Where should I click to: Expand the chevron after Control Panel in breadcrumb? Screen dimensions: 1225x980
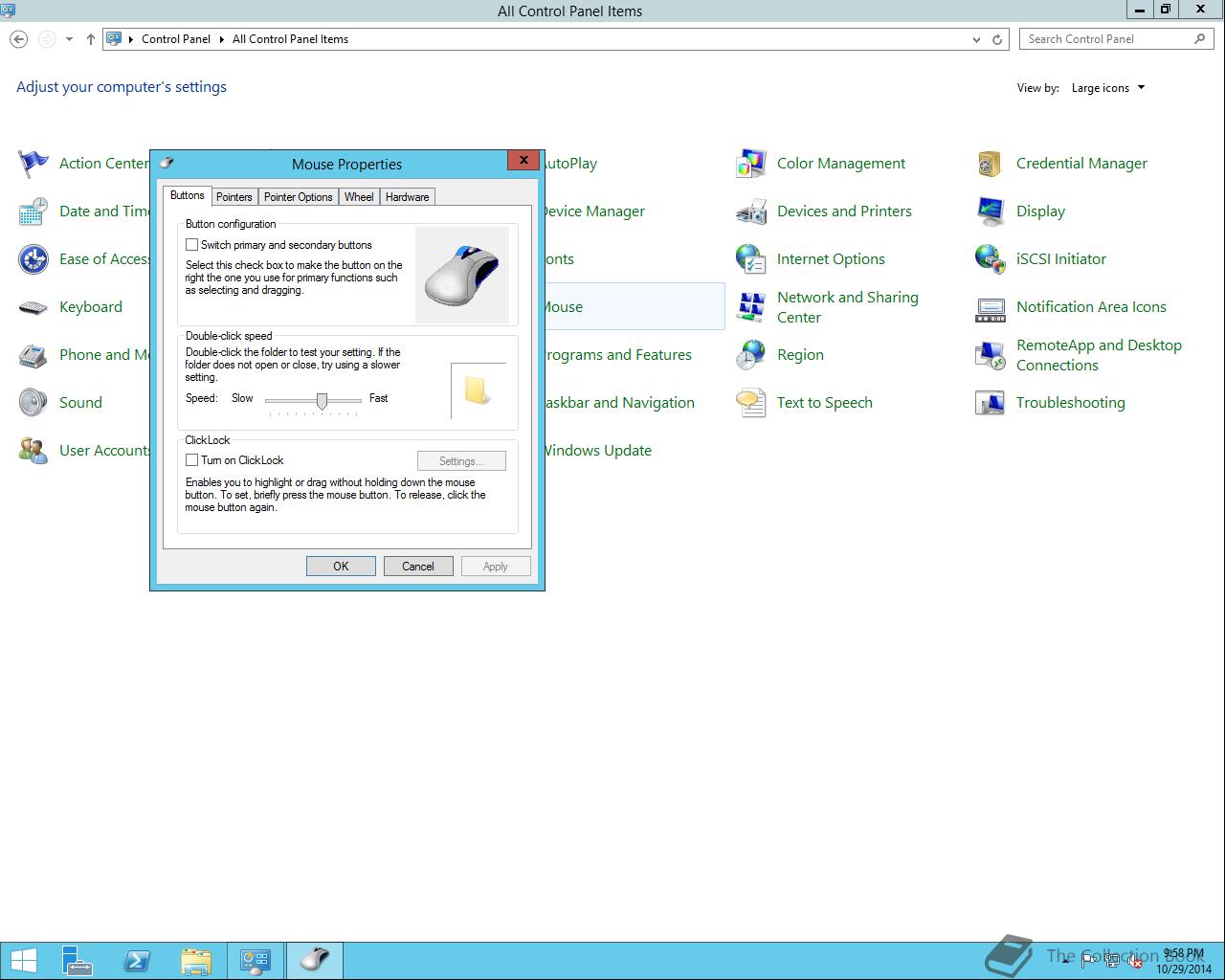click(222, 39)
